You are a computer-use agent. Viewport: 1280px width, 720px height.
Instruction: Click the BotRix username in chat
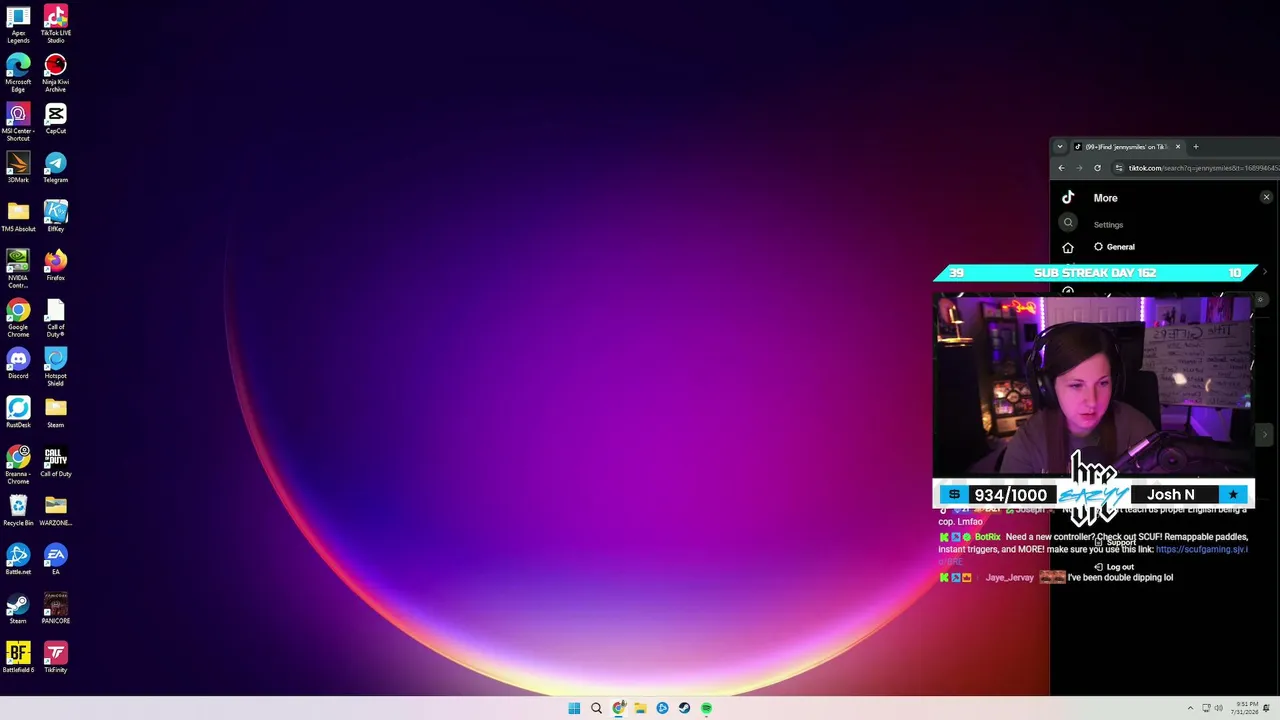(x=987, y=537)
